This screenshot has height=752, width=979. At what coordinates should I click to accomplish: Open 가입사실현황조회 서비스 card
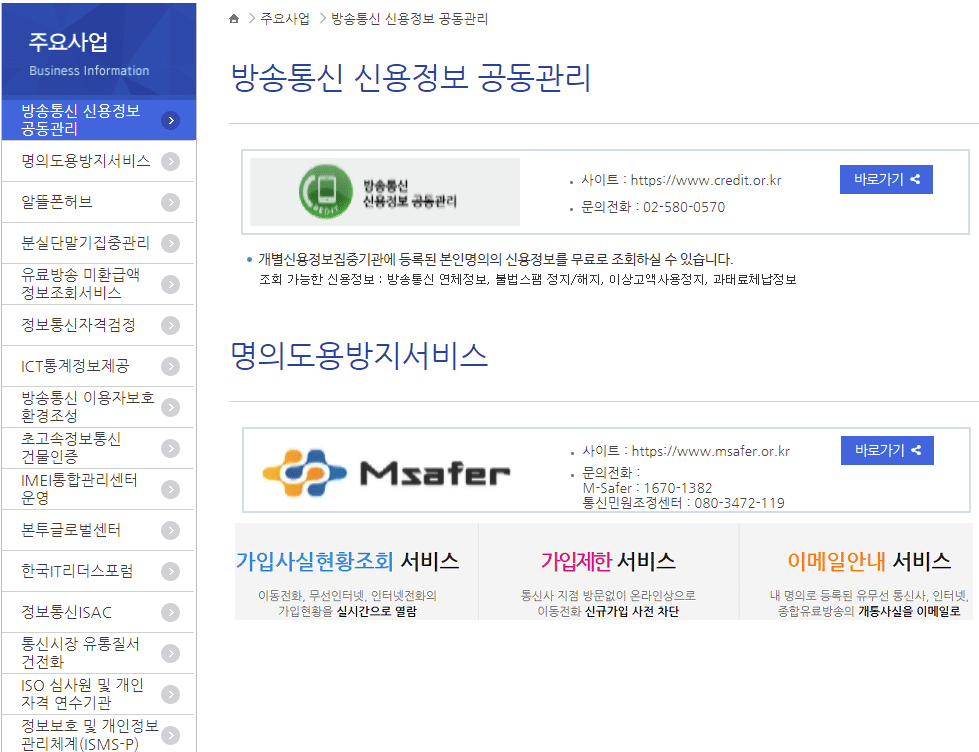click(357, 571)
